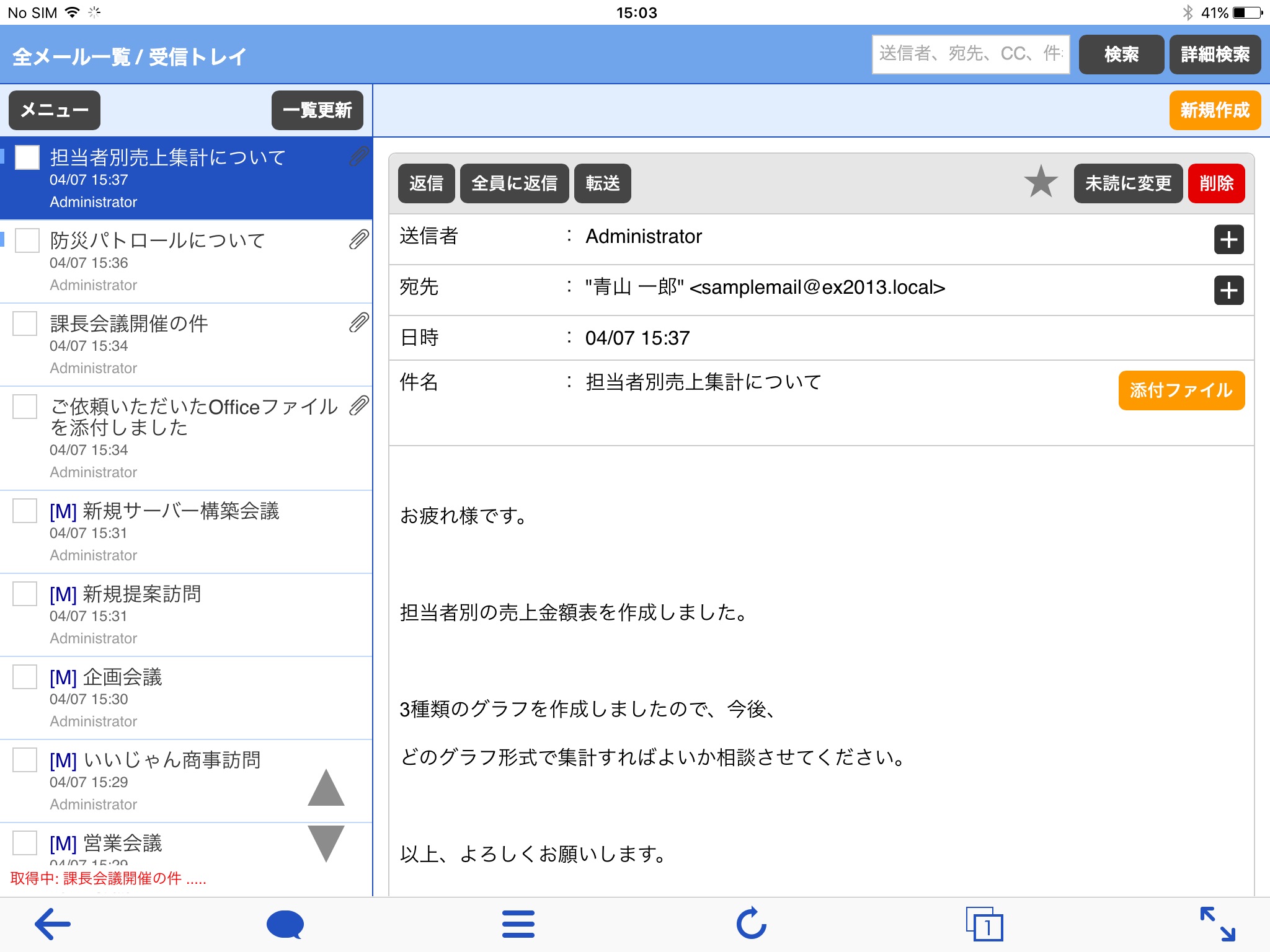Click 全員に返信 reply all
This screenshot has width=1270, height=952.
(x=514, y=183)
